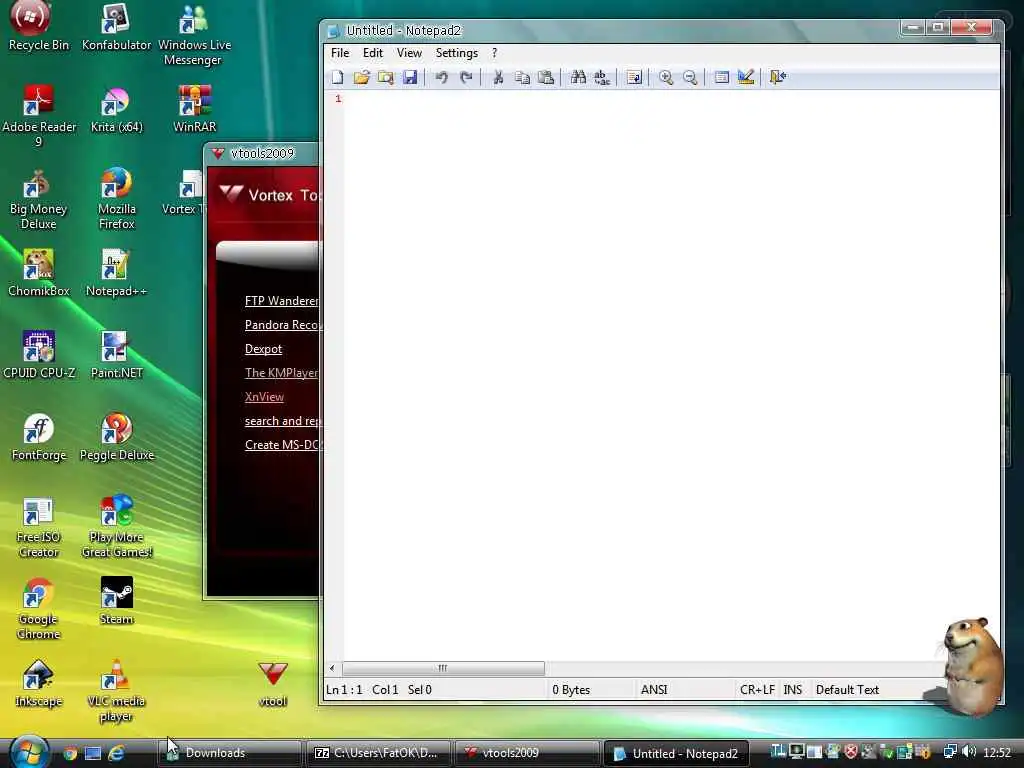Select the CPUID CPU-Z desktop icon

(x=39, y=355)
